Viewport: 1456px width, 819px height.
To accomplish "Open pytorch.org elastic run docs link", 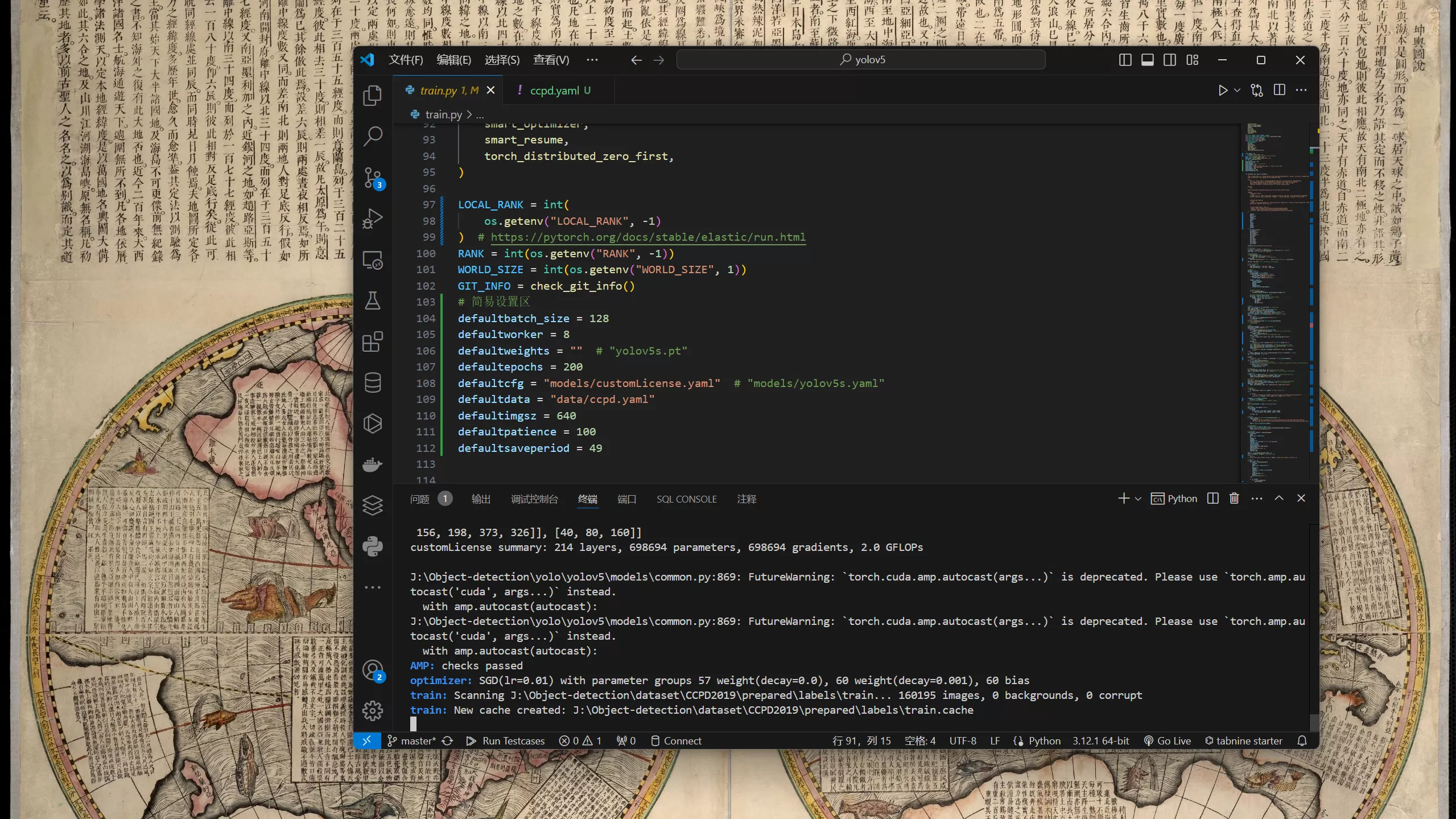I will tap(648, 237).
